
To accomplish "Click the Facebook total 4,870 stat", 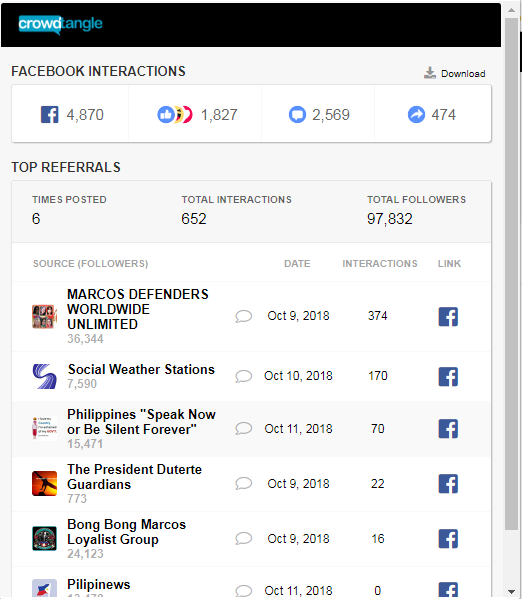I will click(x=72, y=115).
